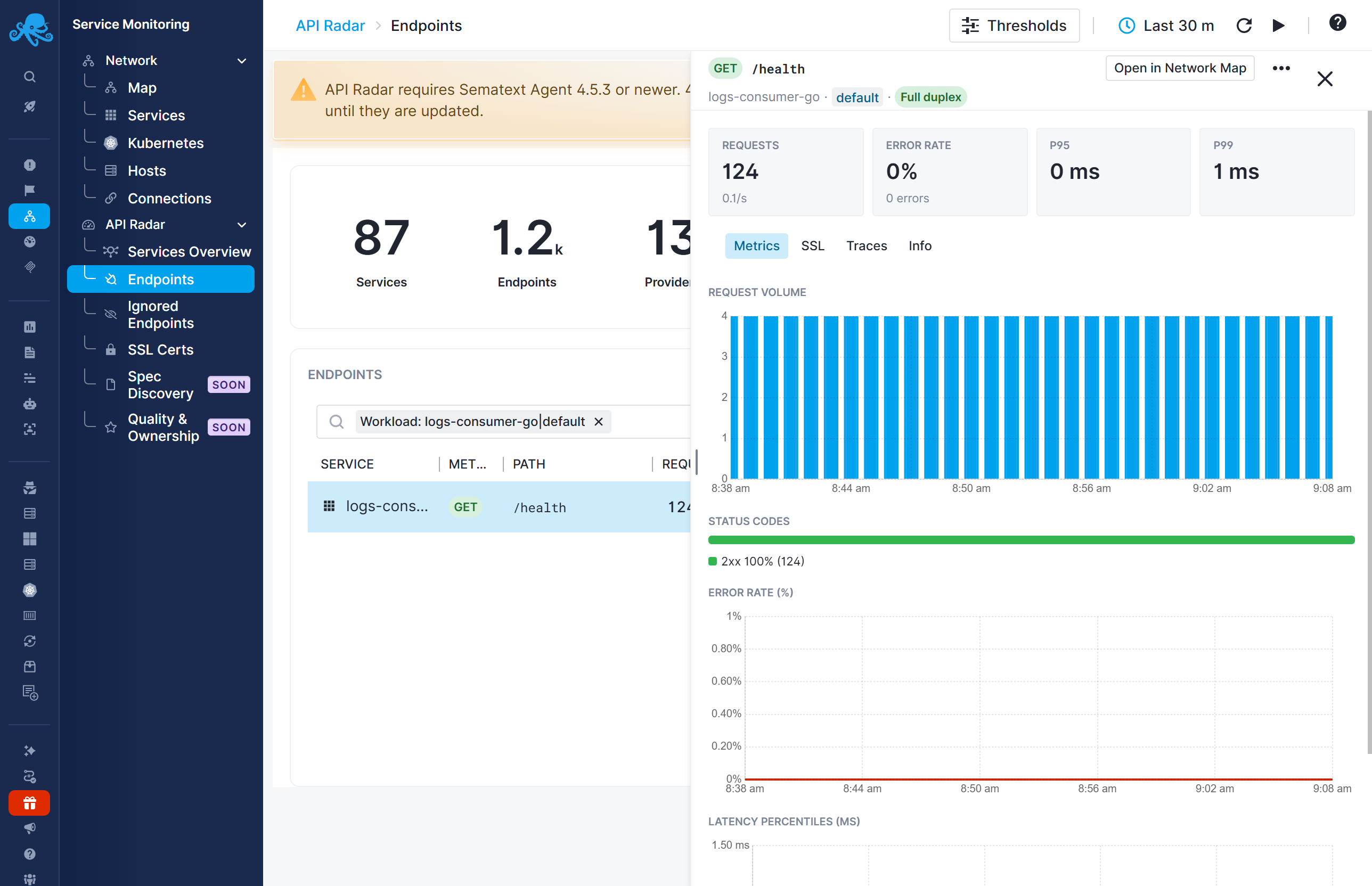Click Open in Network Map button
The image size is (1372, 886).
(x=1180, y=69)
